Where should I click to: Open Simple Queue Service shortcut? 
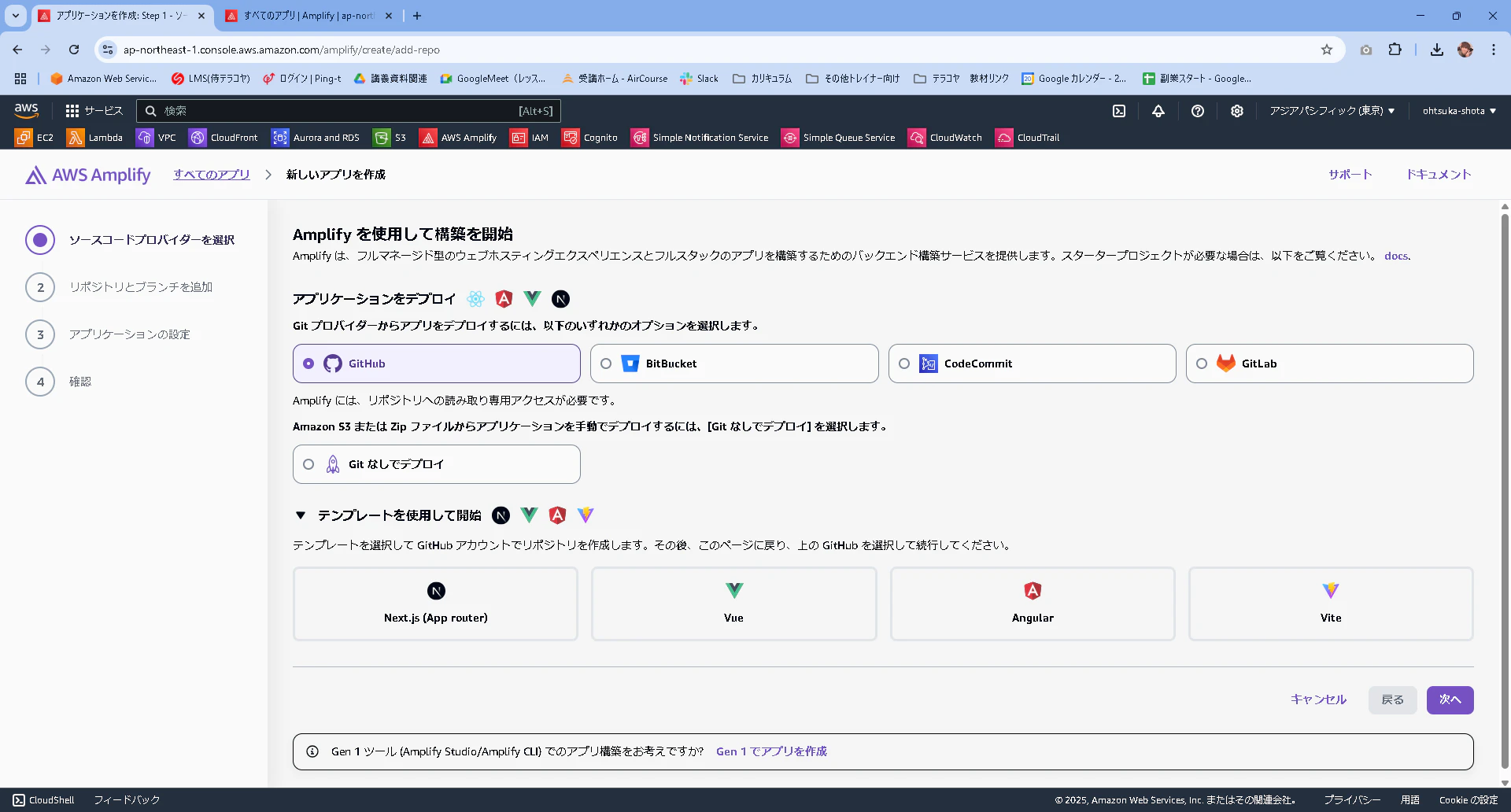pyautogui.click(x=839, y=138)
